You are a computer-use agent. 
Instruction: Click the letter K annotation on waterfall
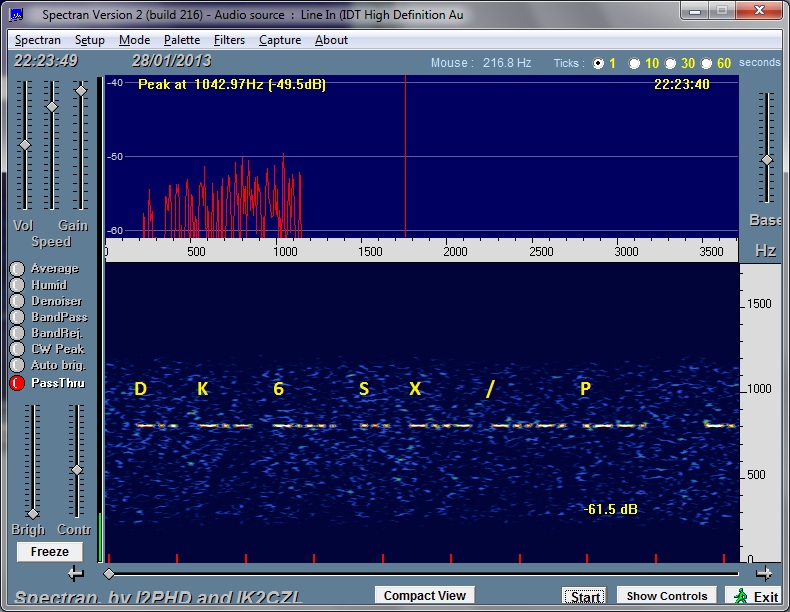click(203, 389)
